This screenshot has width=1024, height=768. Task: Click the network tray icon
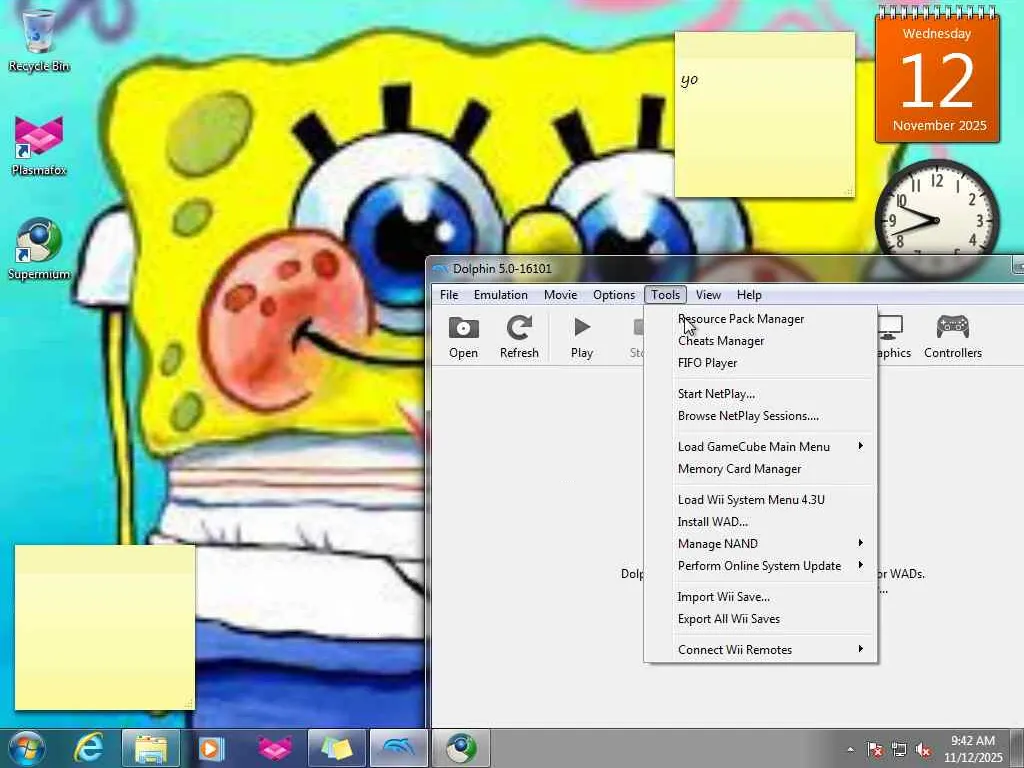tap(899, 750)
